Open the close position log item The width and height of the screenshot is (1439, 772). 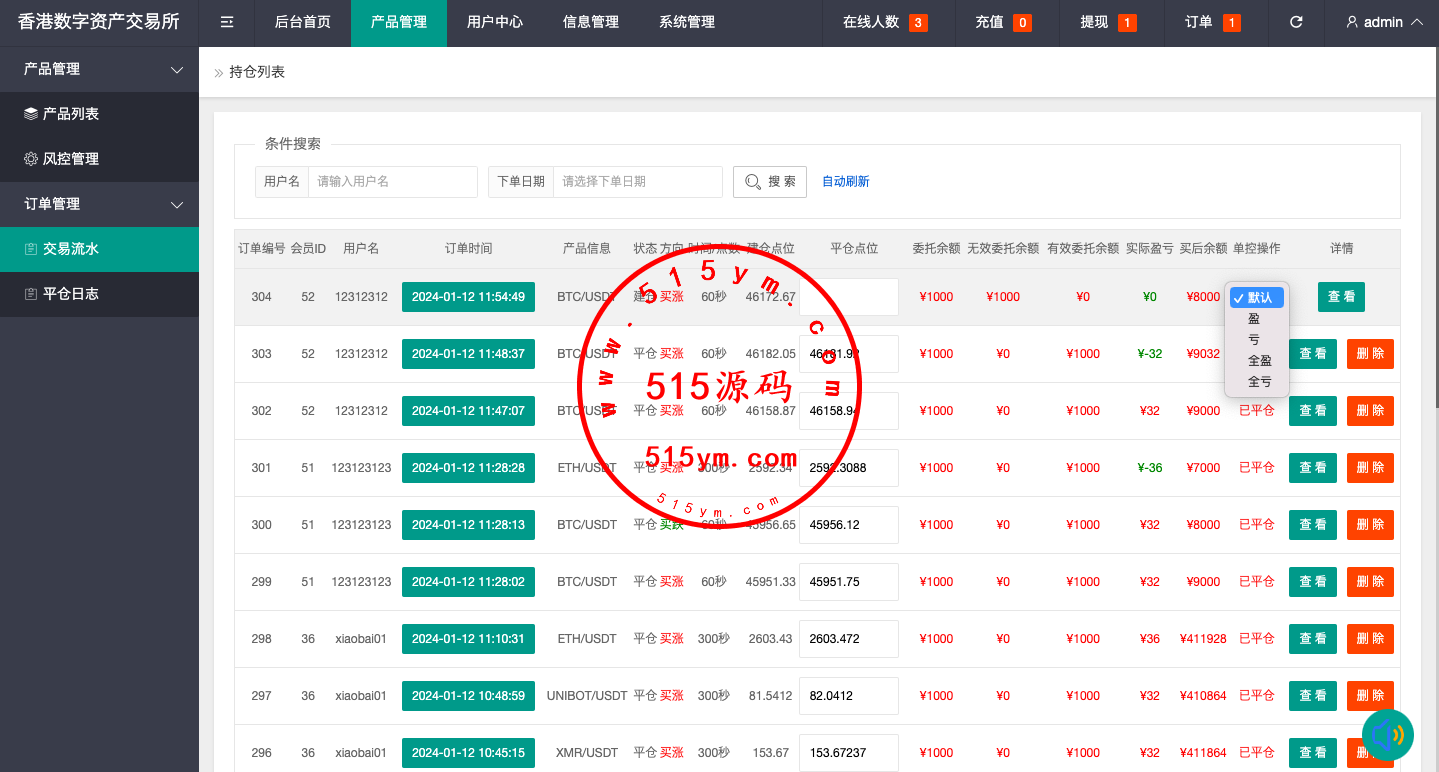[70, 294]
